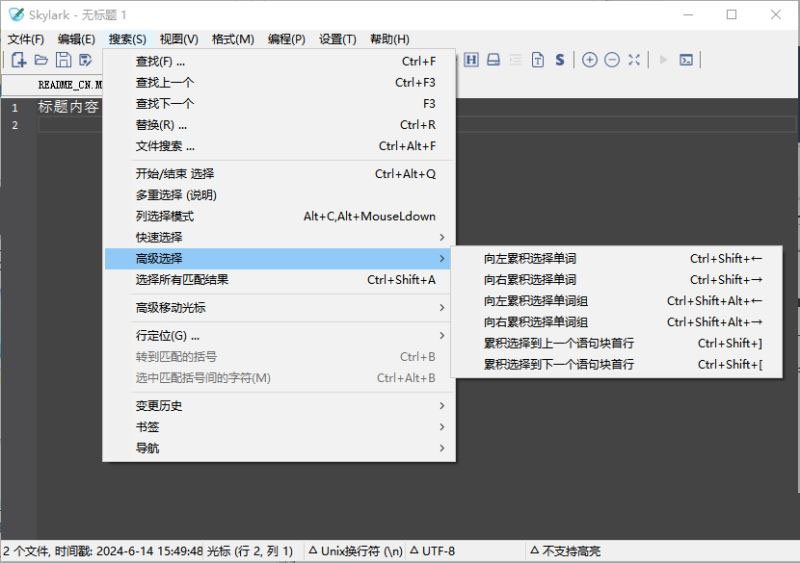Click the zoom out minus icon
Viewport: 800px width, 563px height.
[612, 60]
